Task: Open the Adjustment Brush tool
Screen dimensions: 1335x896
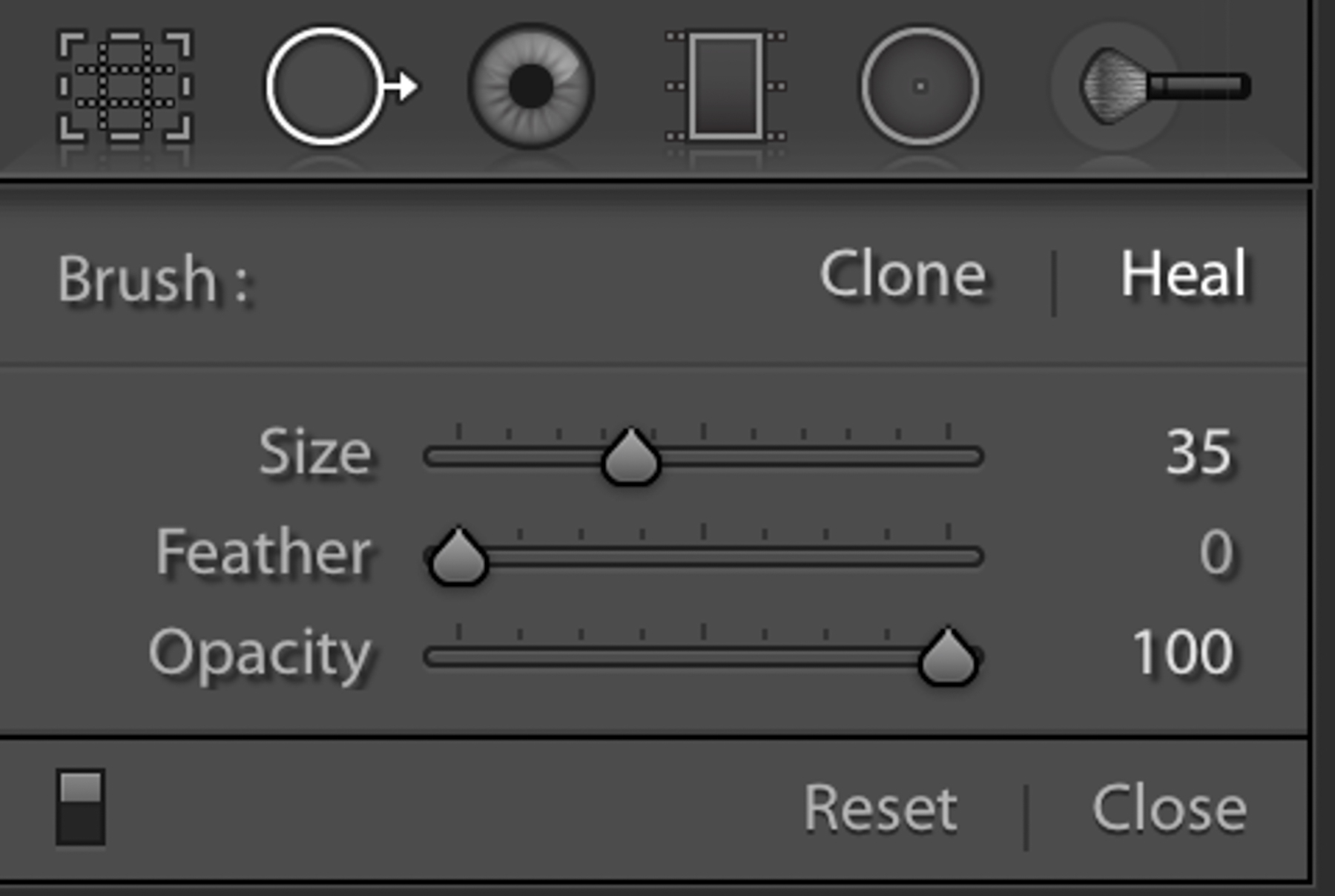Action: pos(1164,86)
